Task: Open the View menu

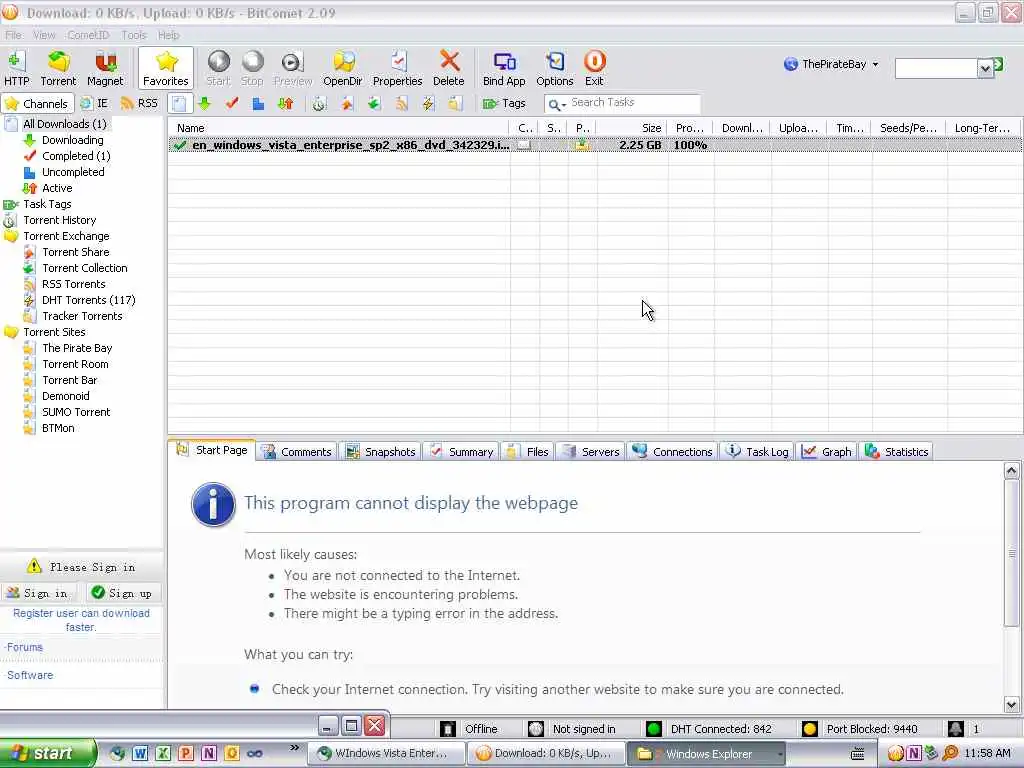Action: click(x=44, y=35)
